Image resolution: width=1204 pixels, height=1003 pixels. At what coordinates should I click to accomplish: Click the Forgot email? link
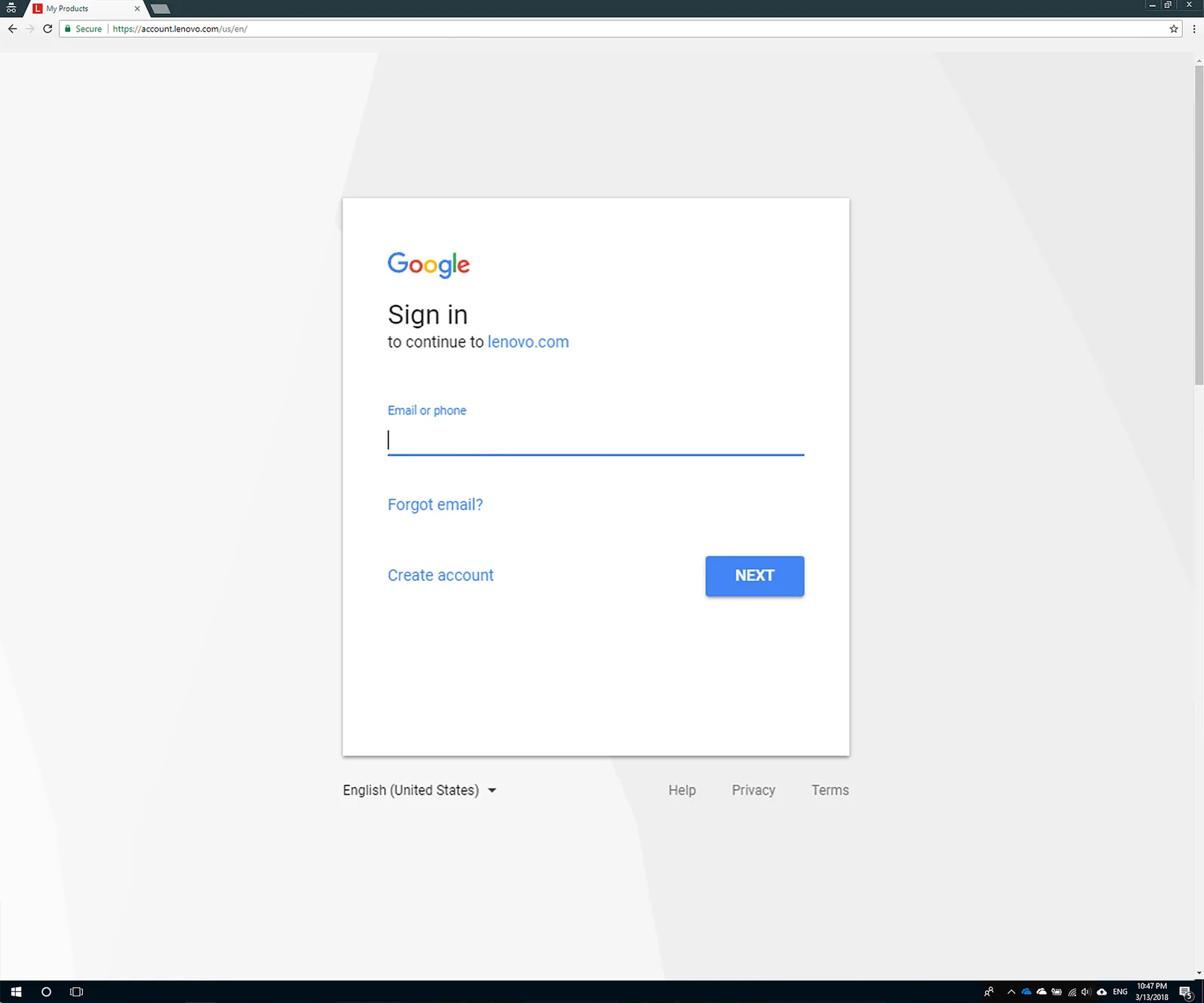[435, 504]
